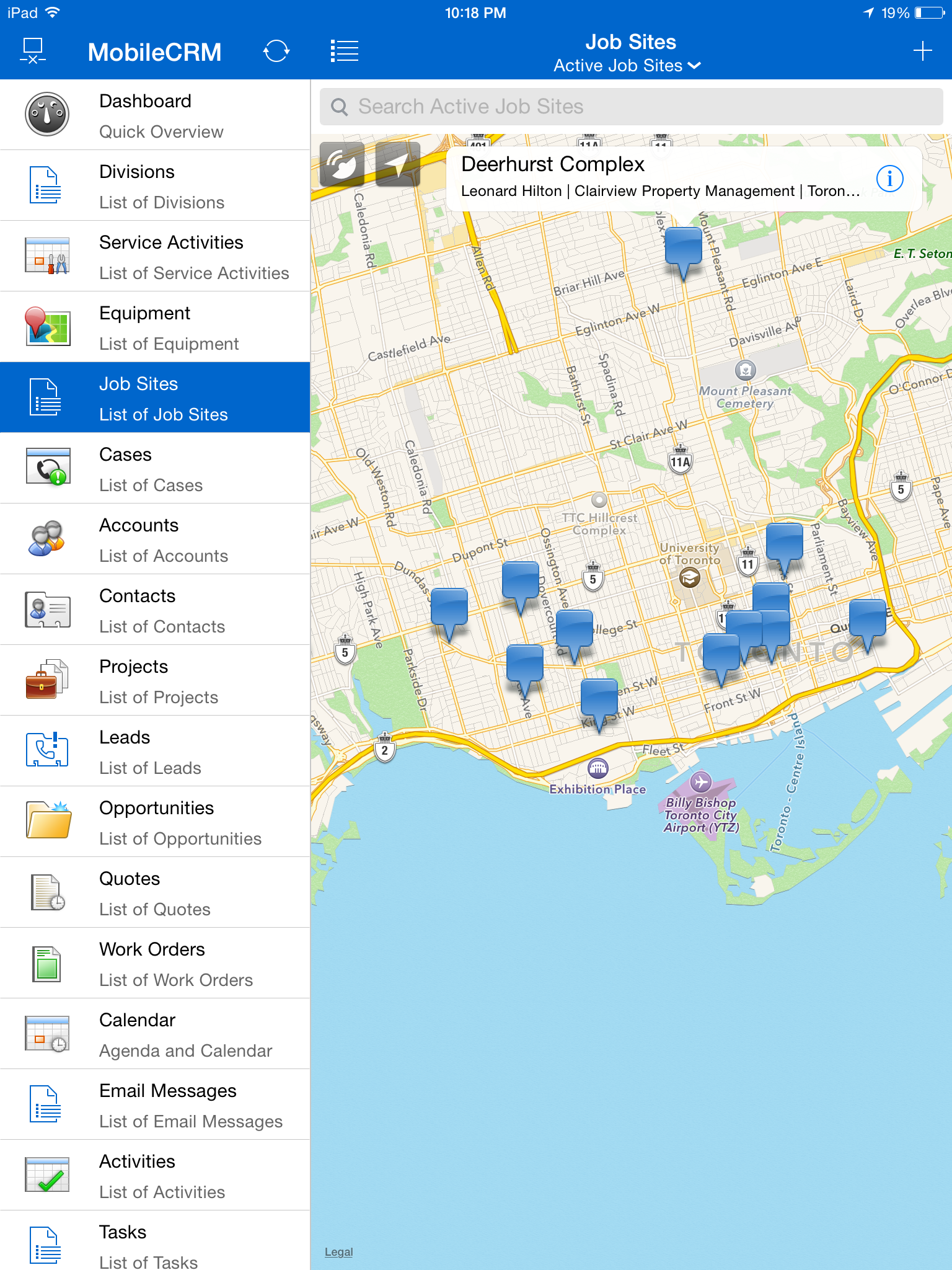Open the Work Orders list
The width and height of the screenshot is (952, 1270).
click(155, 963)
